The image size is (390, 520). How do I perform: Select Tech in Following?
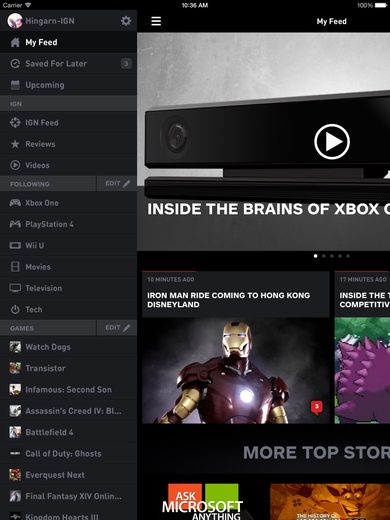(68, 309)
